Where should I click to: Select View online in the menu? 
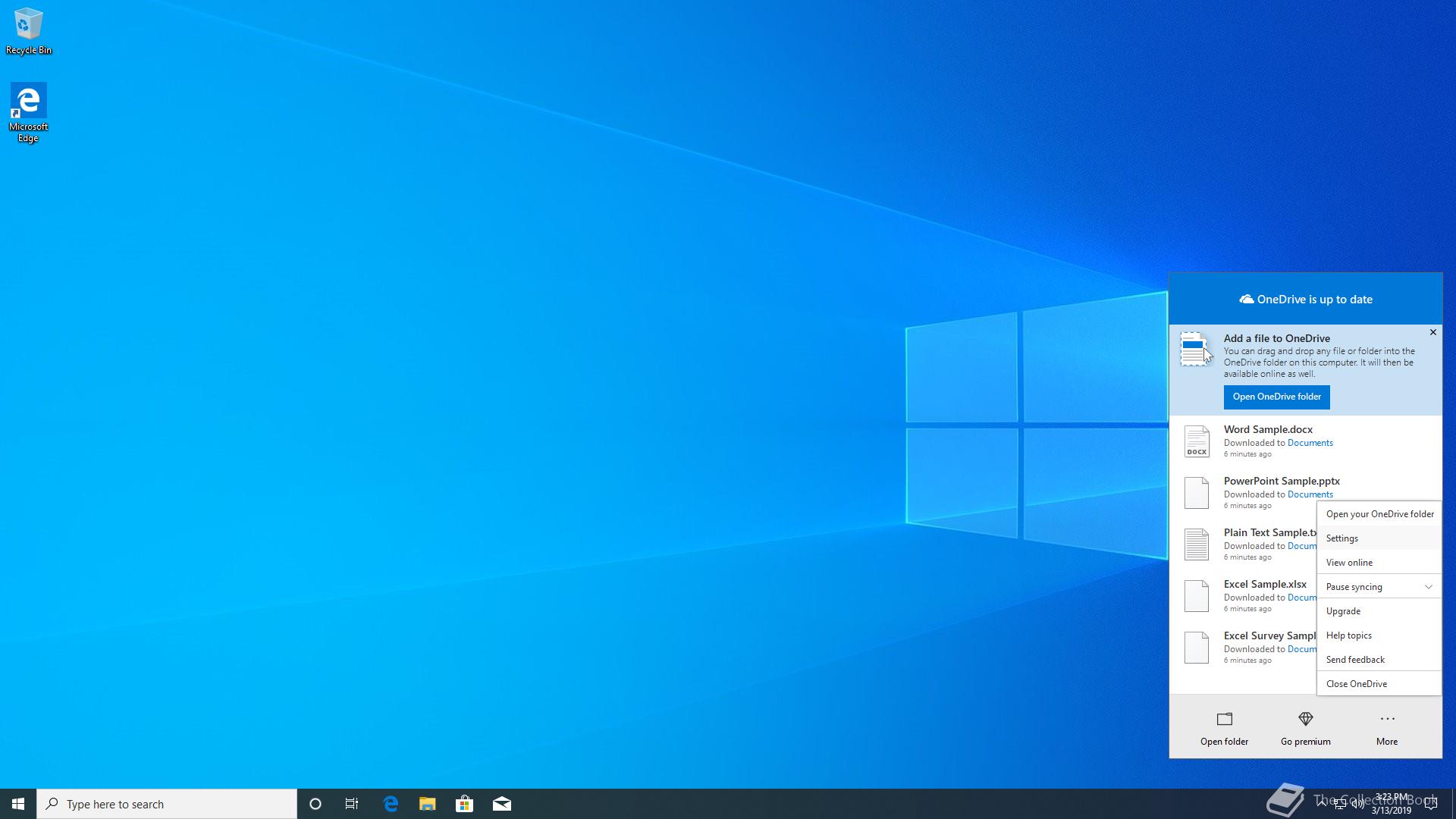click(x=1379, y=563)
